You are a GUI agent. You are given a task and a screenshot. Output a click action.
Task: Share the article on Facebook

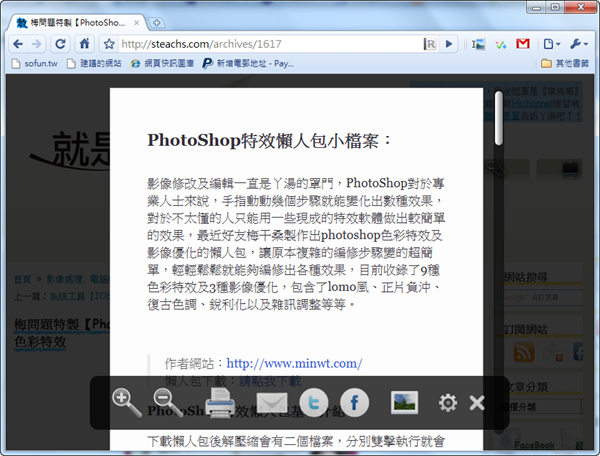(x=354, y=402)
